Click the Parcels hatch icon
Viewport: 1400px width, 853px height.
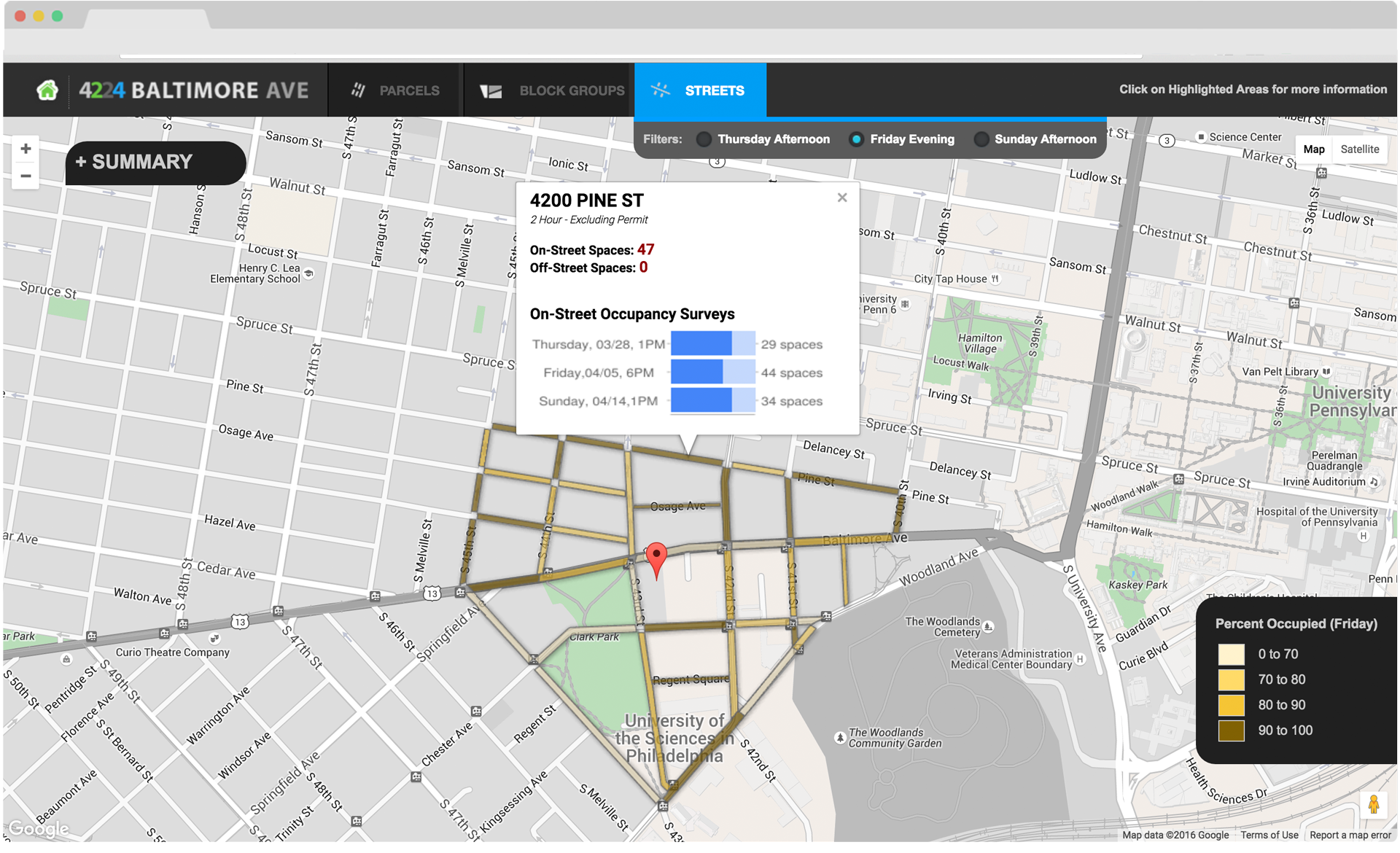[358, 90]
